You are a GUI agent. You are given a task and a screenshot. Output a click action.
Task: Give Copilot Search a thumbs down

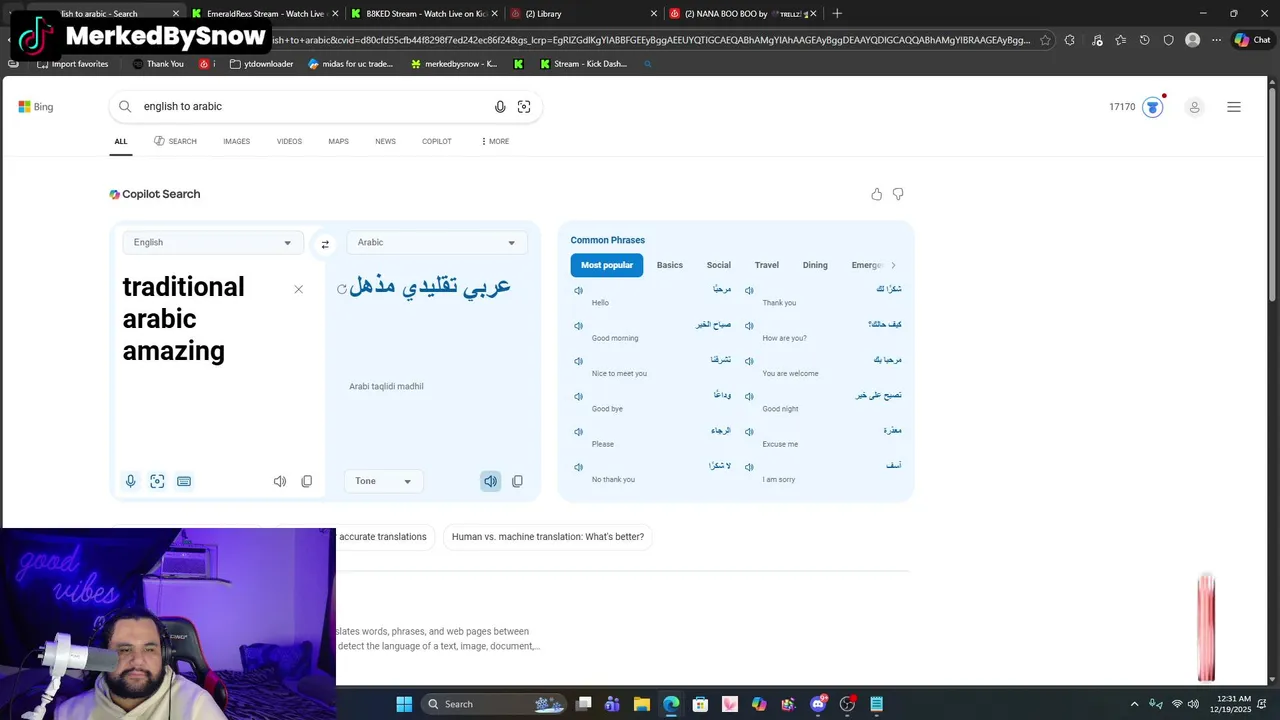[x=898, y=194]
